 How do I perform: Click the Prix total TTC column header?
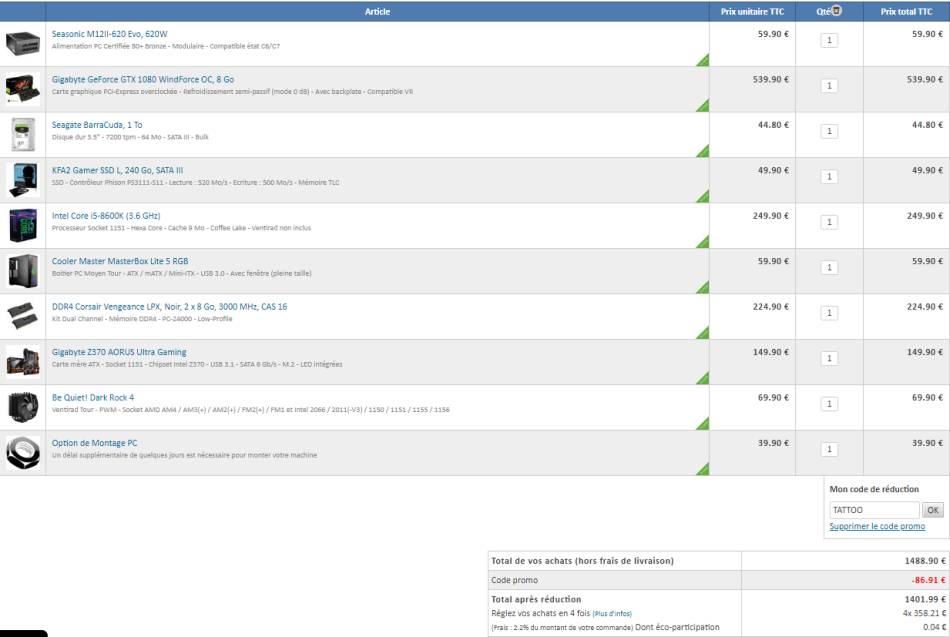coord(906,12)
